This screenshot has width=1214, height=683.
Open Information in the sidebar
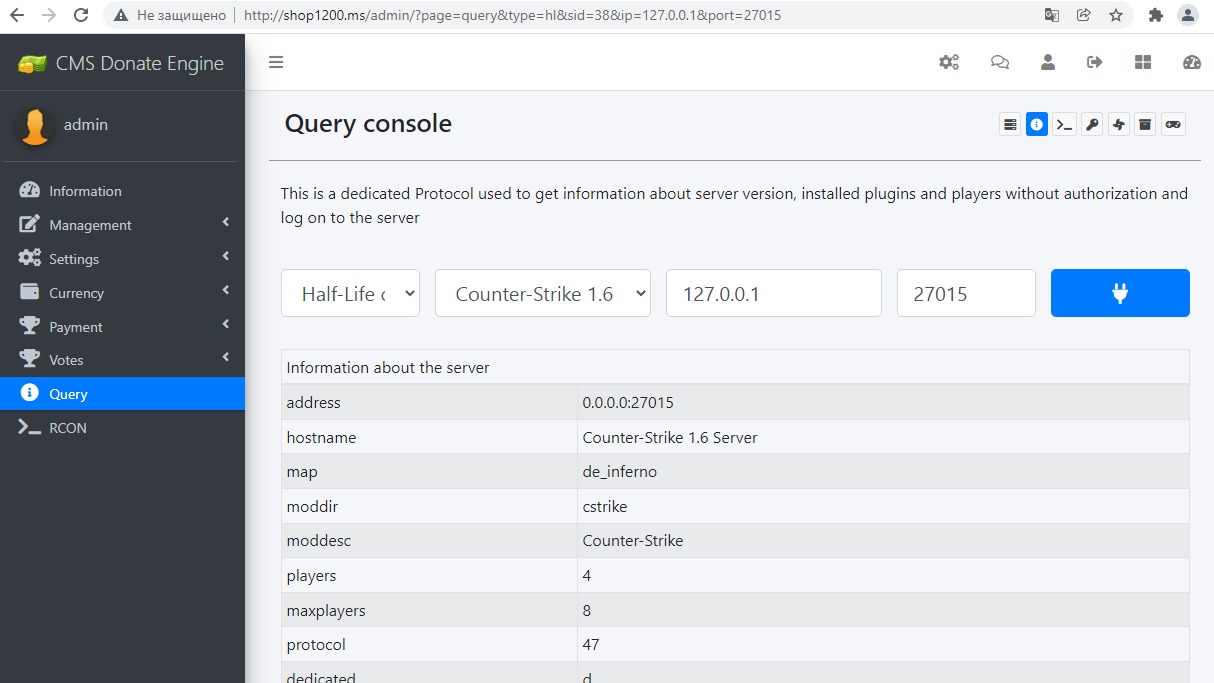pos(85,191)
